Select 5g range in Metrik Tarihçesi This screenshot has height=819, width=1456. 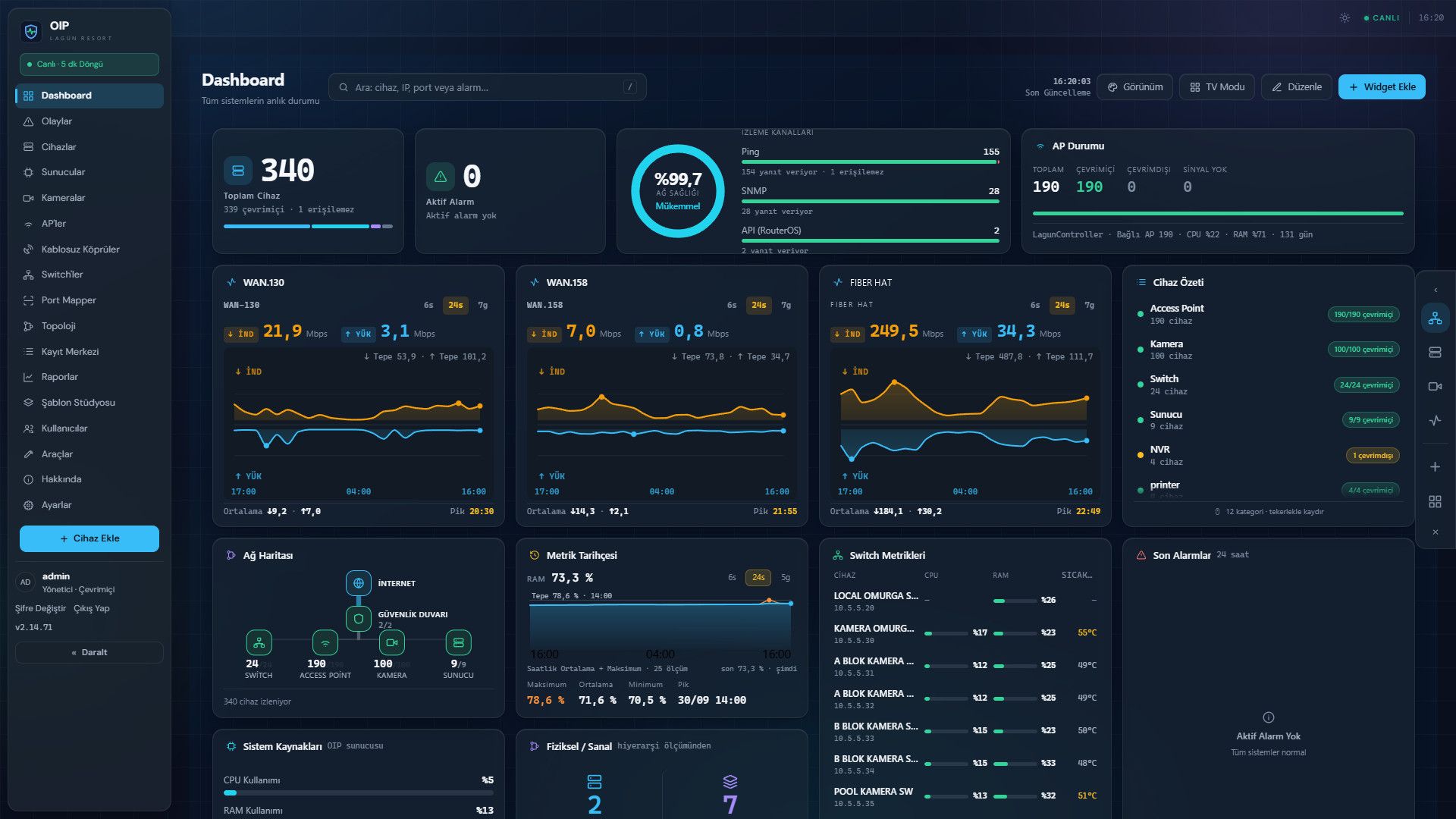786,577
